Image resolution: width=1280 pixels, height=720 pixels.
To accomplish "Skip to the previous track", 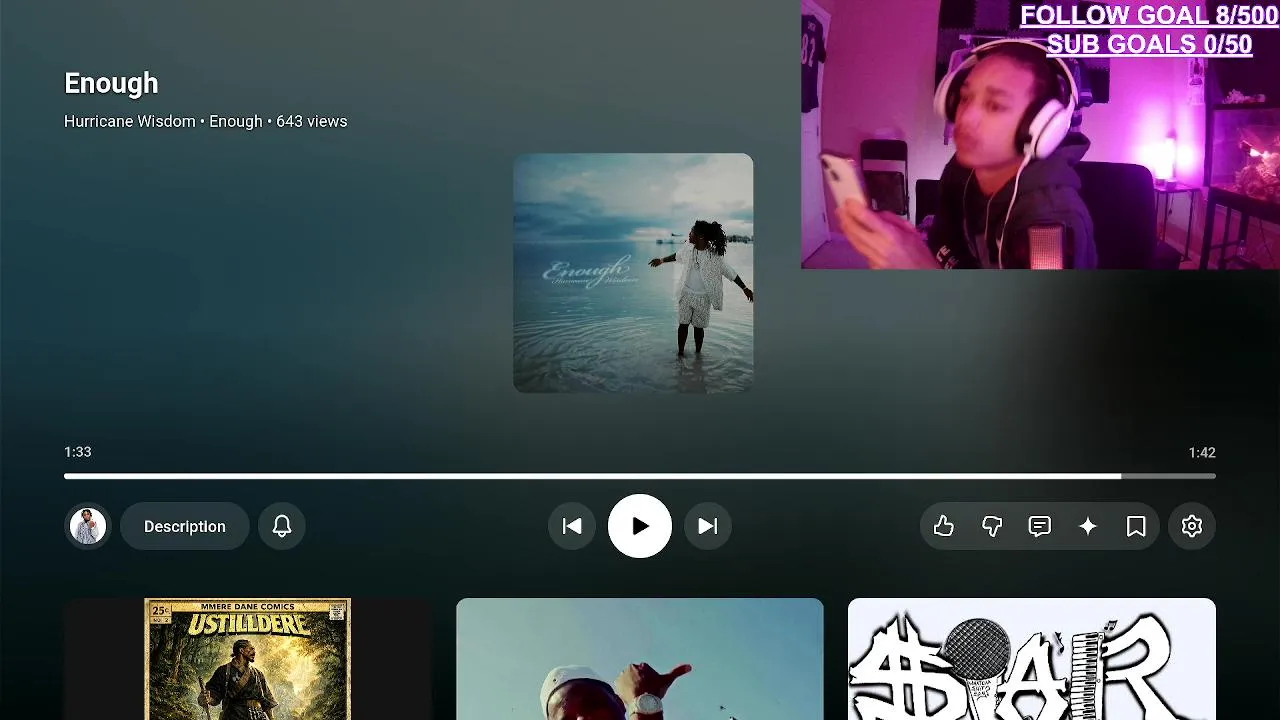I will click(572, 526).
